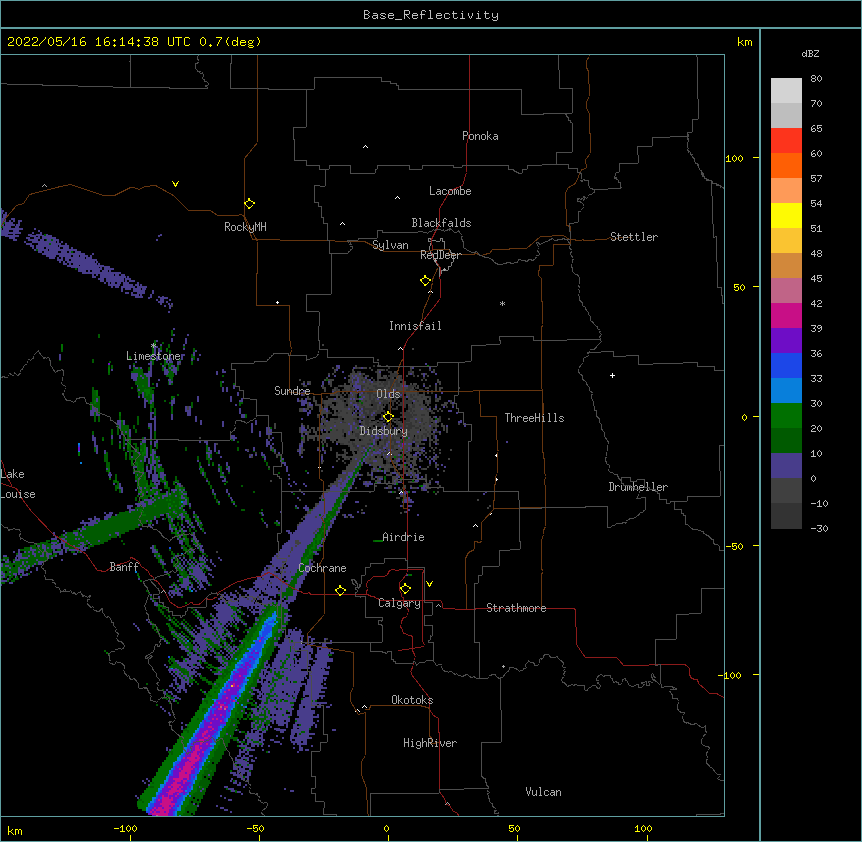Click the Didsbury town label
The height and width of the screenshot is (842, 862).
pyautogui.click(x=384, y=431)
